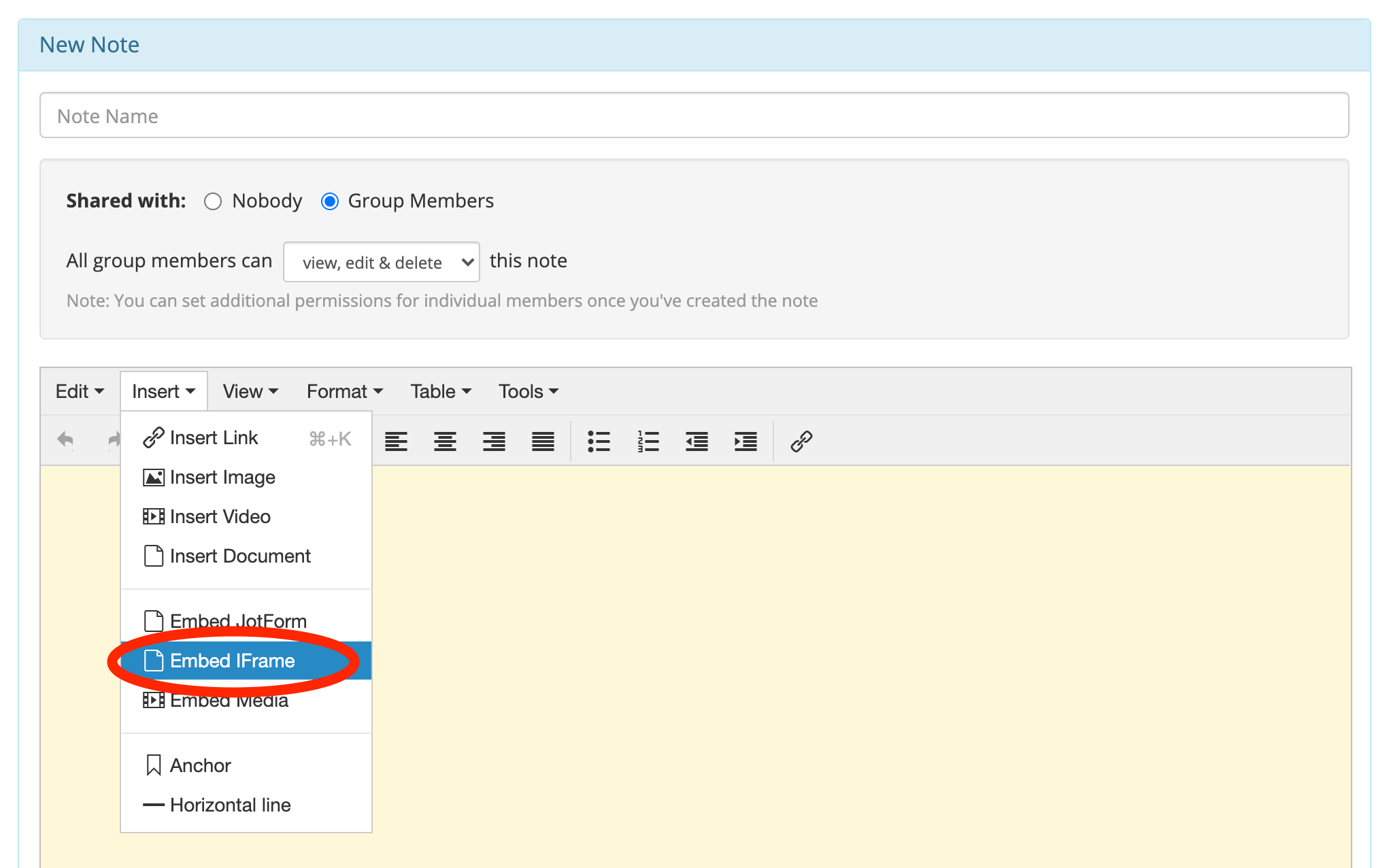Justify text alignment icon
The height and width of the screenshot is (868, 1389).
(x=543, y=441)
